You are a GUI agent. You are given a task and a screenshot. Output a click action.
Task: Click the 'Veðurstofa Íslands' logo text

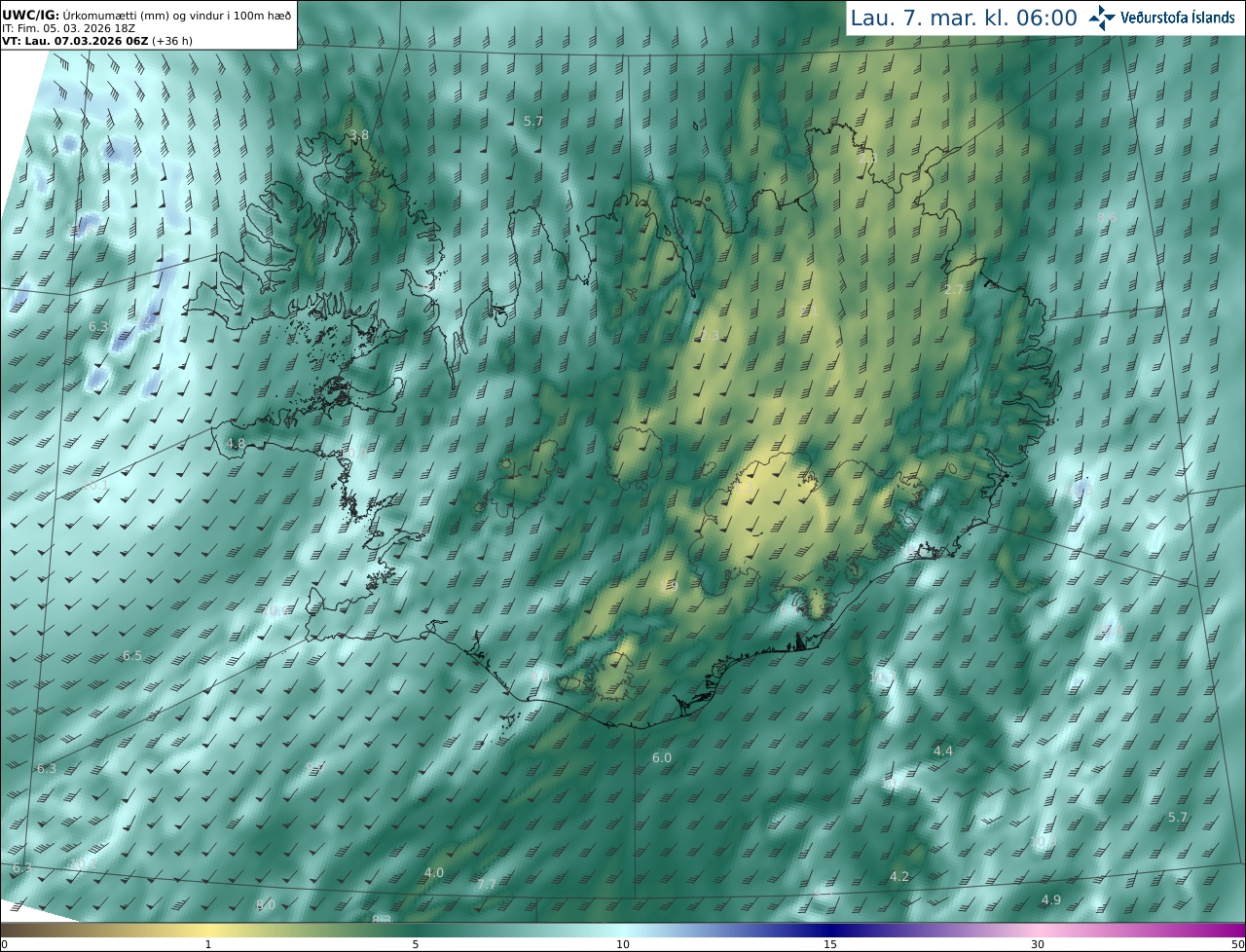(1178, 18)
